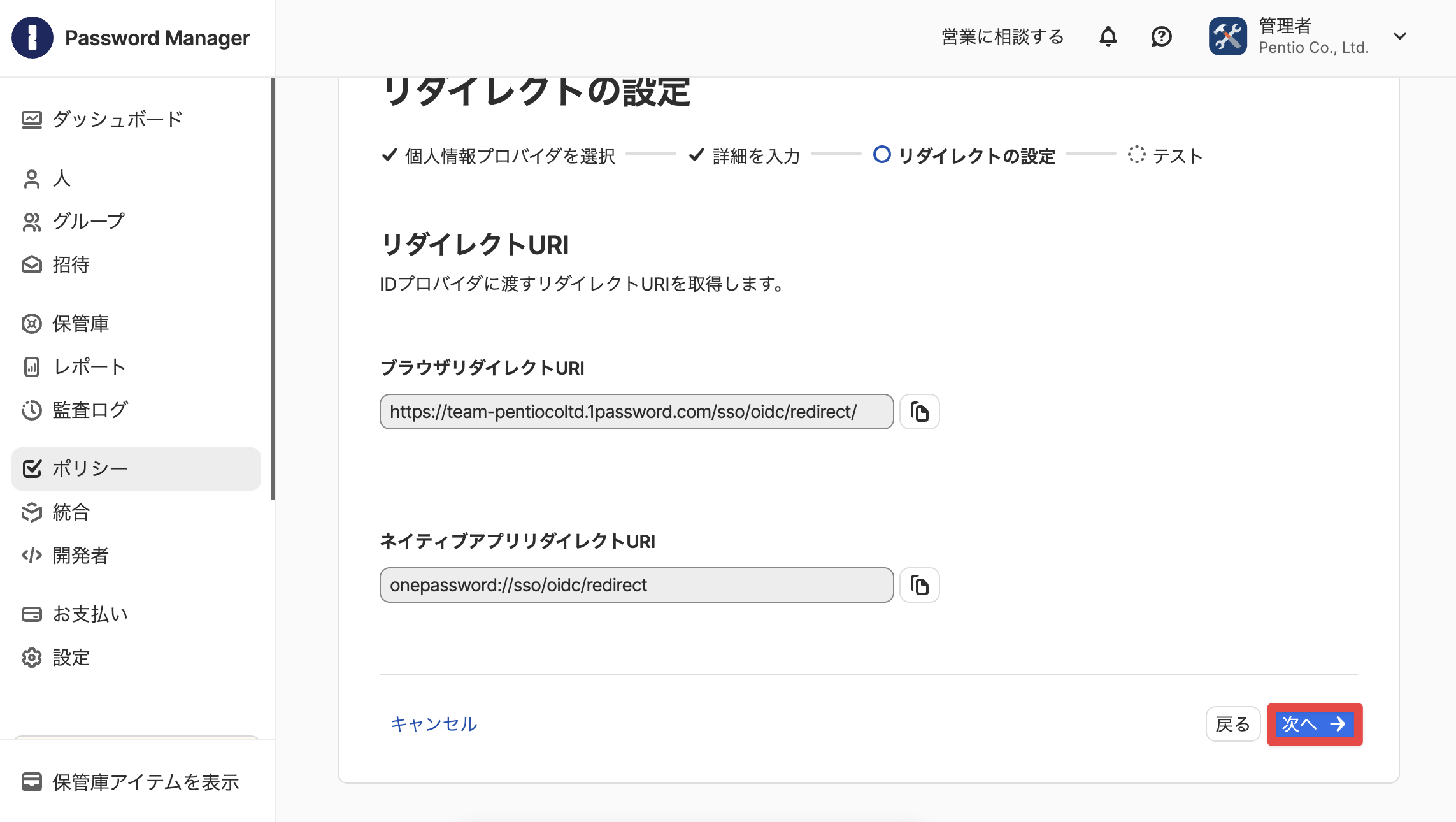Image resolution: width=1456 pixels, height=822 pixels.
Task: Click the 1Password logo icon
Action: [32, 38]
